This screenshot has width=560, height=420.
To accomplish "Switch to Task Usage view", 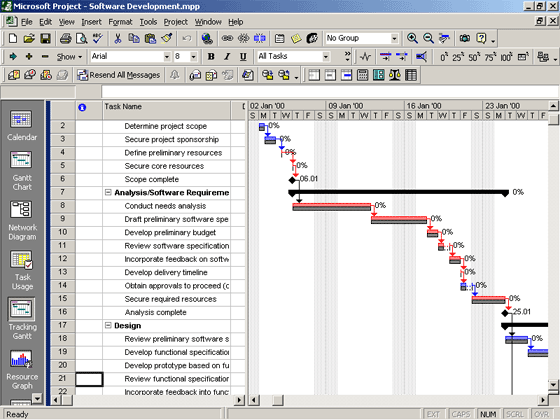I will pos(22,270).
